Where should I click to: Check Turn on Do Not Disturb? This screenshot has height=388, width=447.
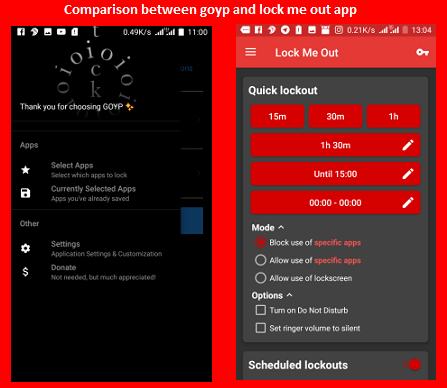[261, 310]
